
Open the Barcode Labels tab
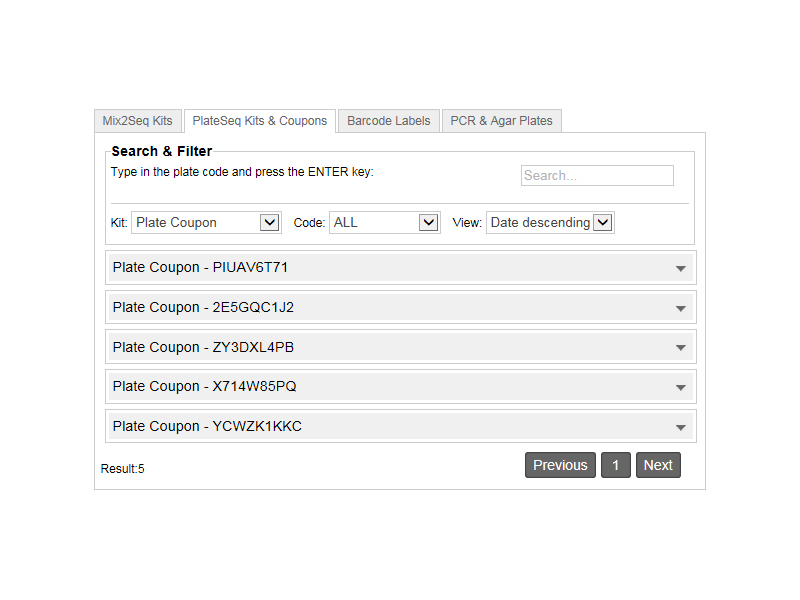click(x=389, y=121)
